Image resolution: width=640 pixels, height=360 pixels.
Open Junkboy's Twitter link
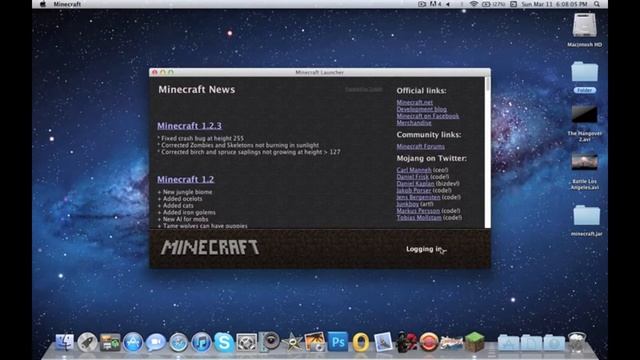click(408, 204)
